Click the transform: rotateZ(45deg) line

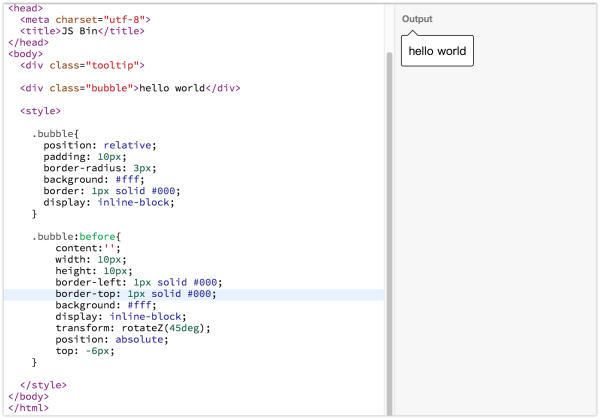tap(133, 328)
